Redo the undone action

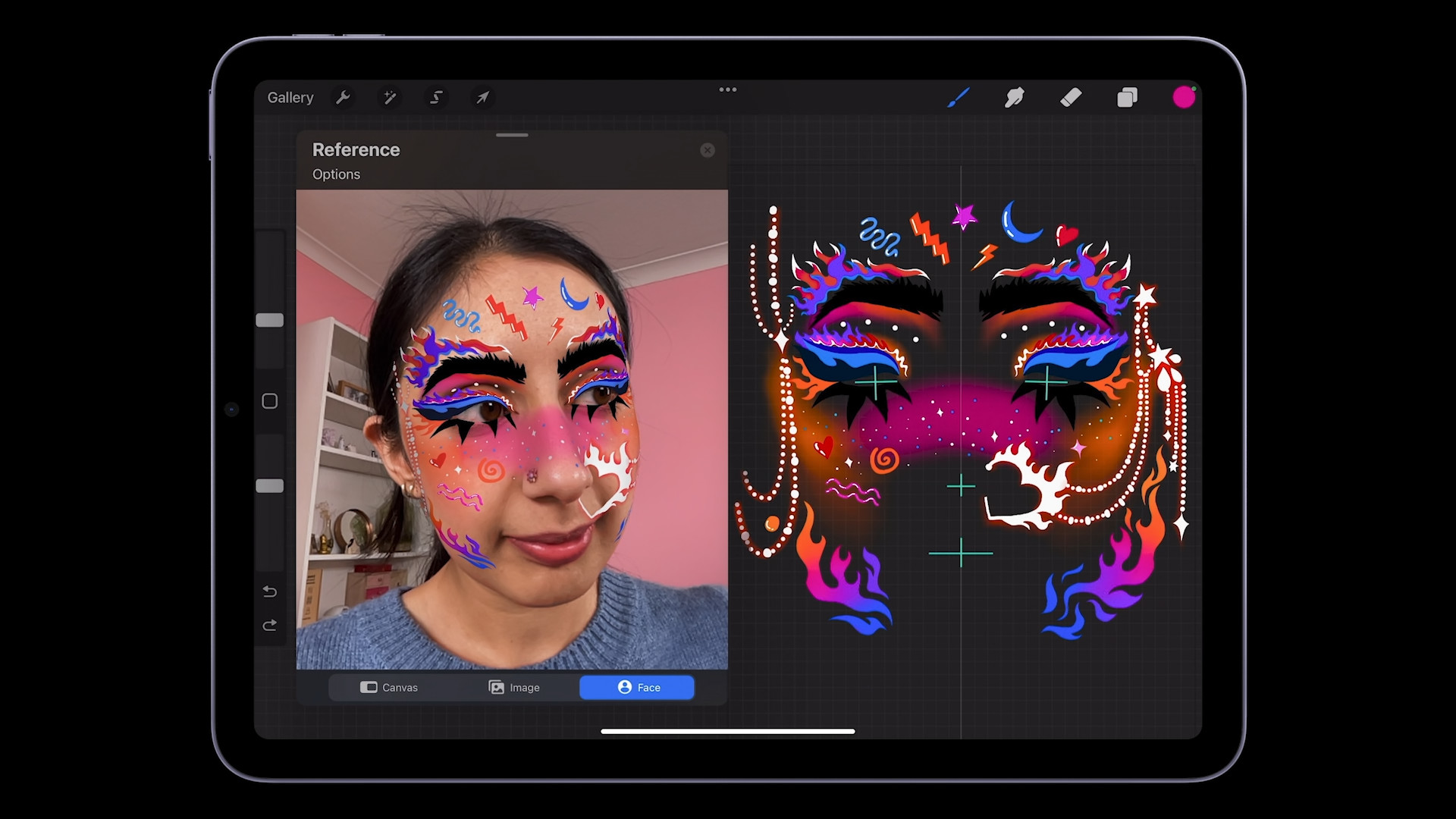click(x=269, y=625)
